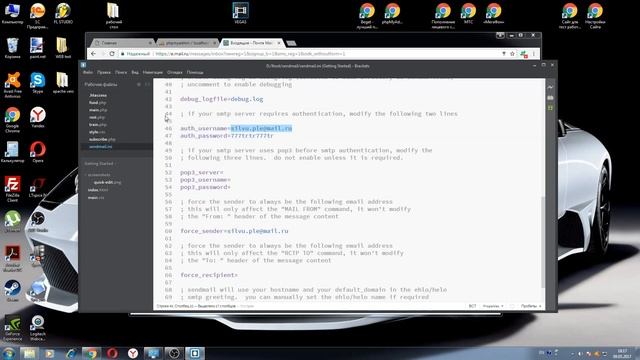
Task: Open Файл menu in Brackets
Action: coord(88,72)
